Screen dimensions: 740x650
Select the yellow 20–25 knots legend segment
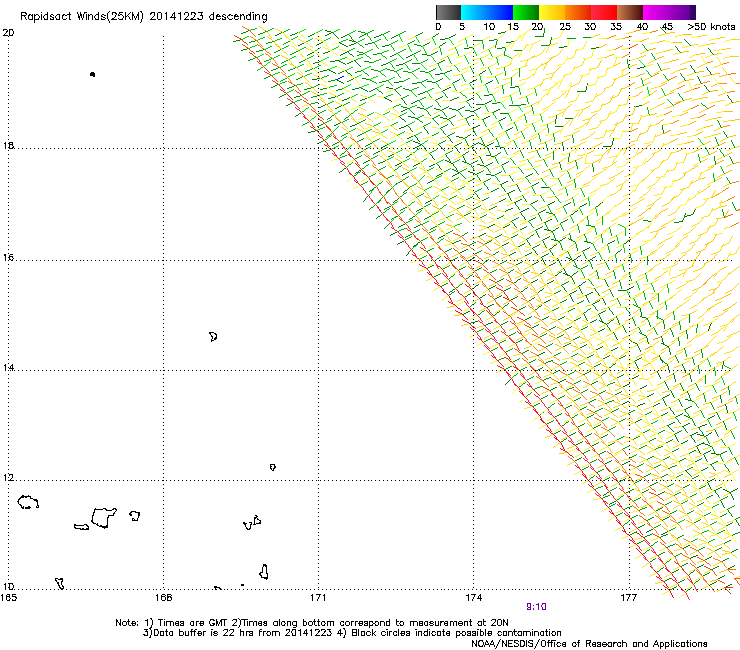552,12
